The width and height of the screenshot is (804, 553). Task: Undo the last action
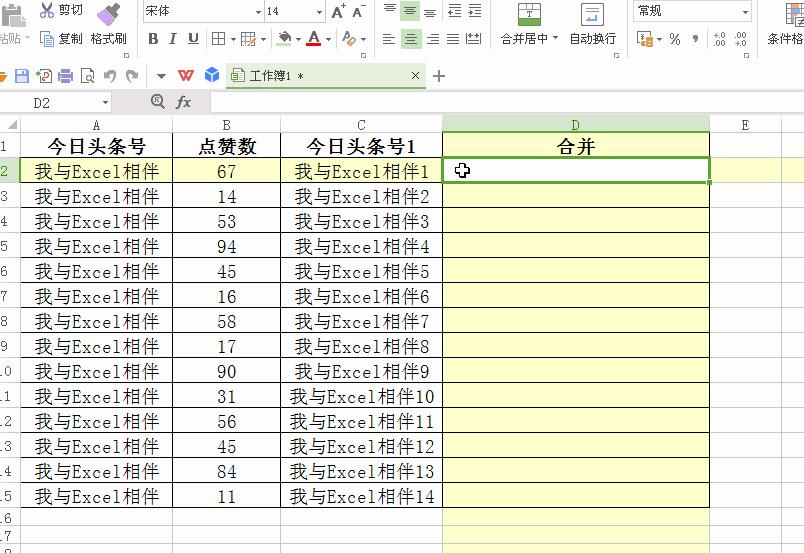coord(110,76)
